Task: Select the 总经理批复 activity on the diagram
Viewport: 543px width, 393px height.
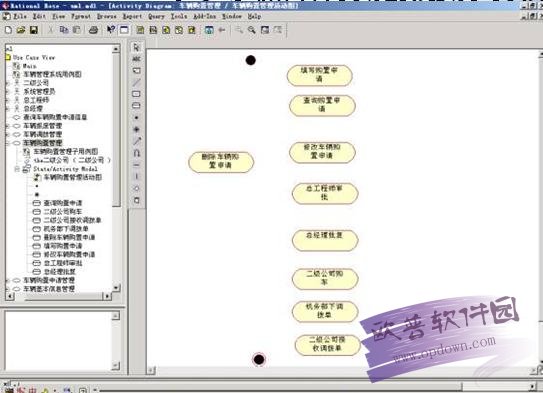Action: pos(325,240)
